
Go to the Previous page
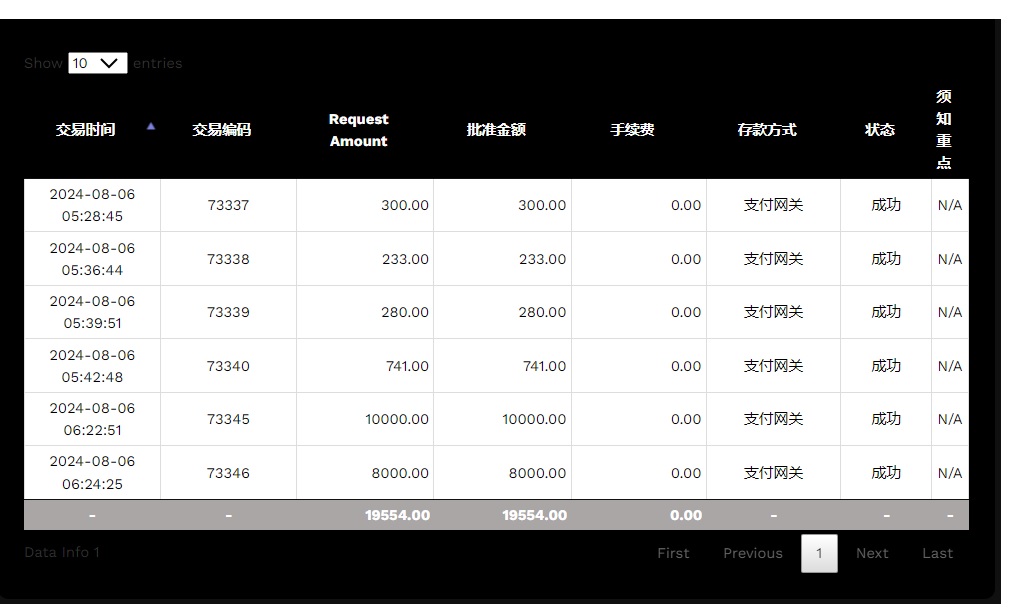753,553
